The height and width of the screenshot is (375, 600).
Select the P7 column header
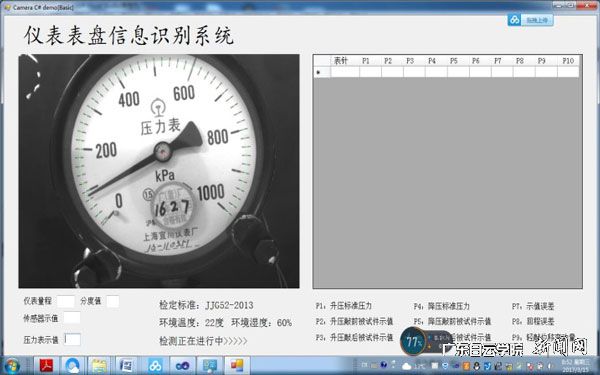[x=502, y=60]
